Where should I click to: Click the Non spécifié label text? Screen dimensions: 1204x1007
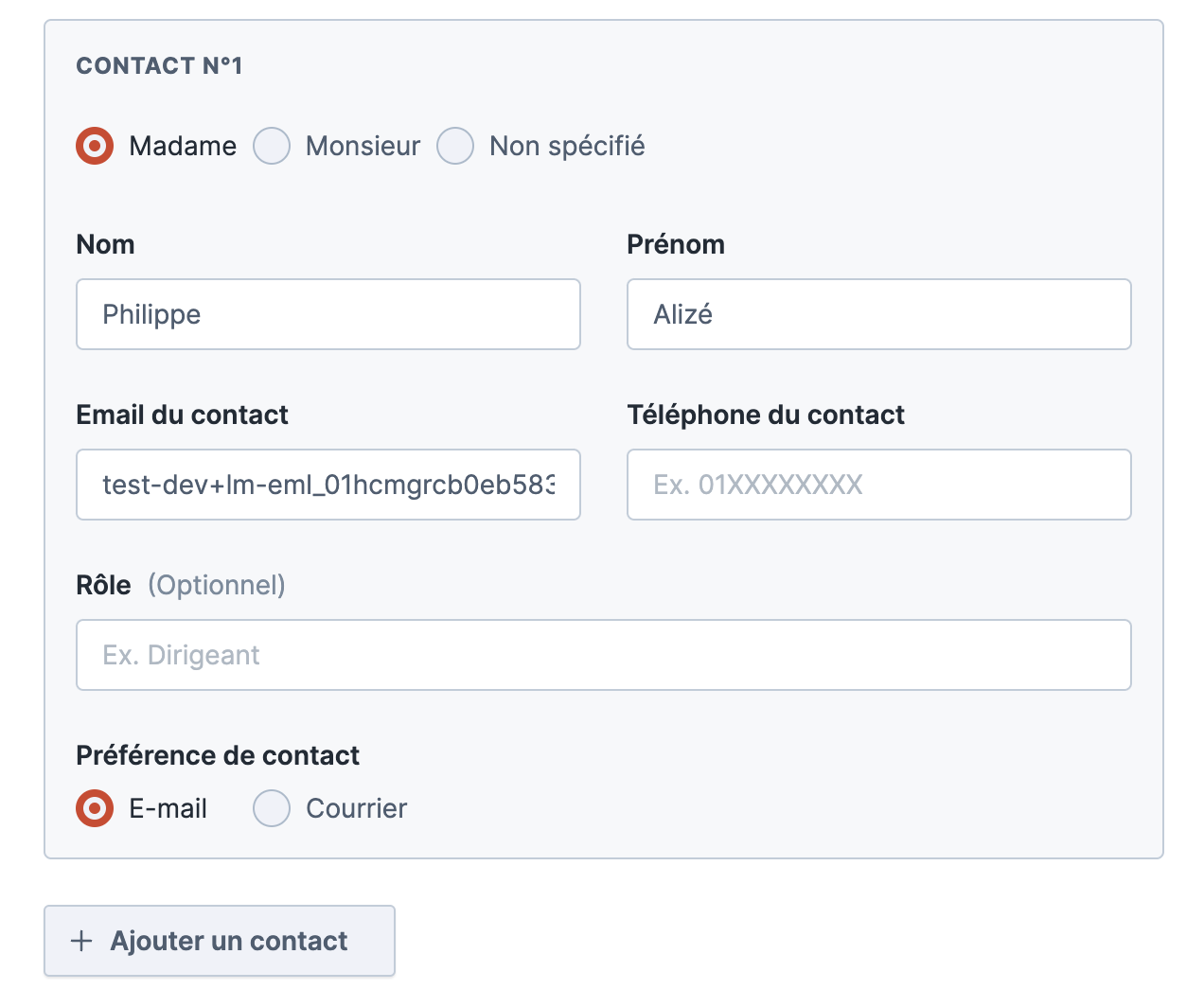point(567,146)
